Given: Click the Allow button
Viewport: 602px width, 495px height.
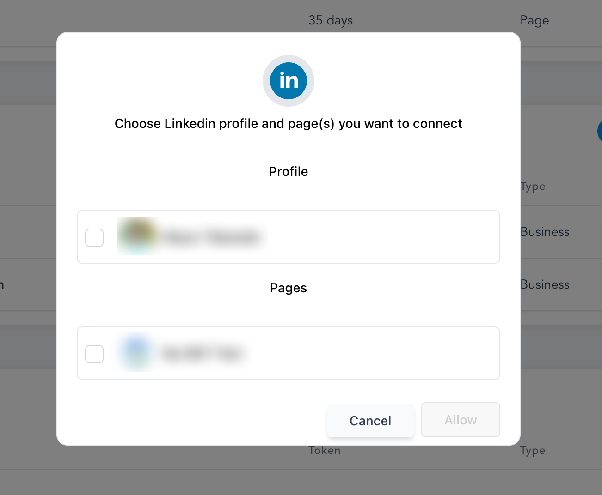Looking at the screenshot, I should [460, 419].
